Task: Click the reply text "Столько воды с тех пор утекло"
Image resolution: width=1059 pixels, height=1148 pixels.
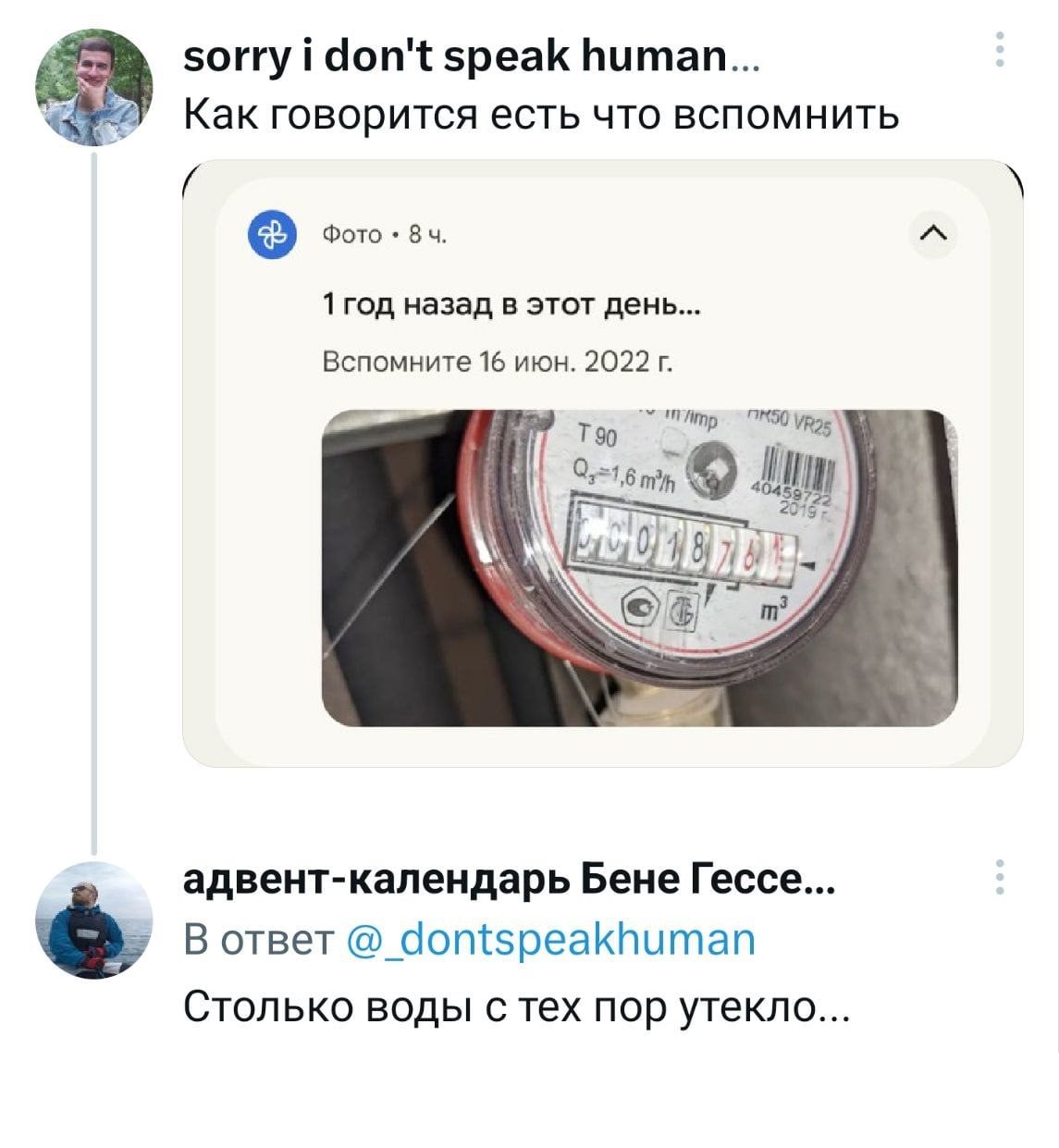Action: click(514, 1006)
